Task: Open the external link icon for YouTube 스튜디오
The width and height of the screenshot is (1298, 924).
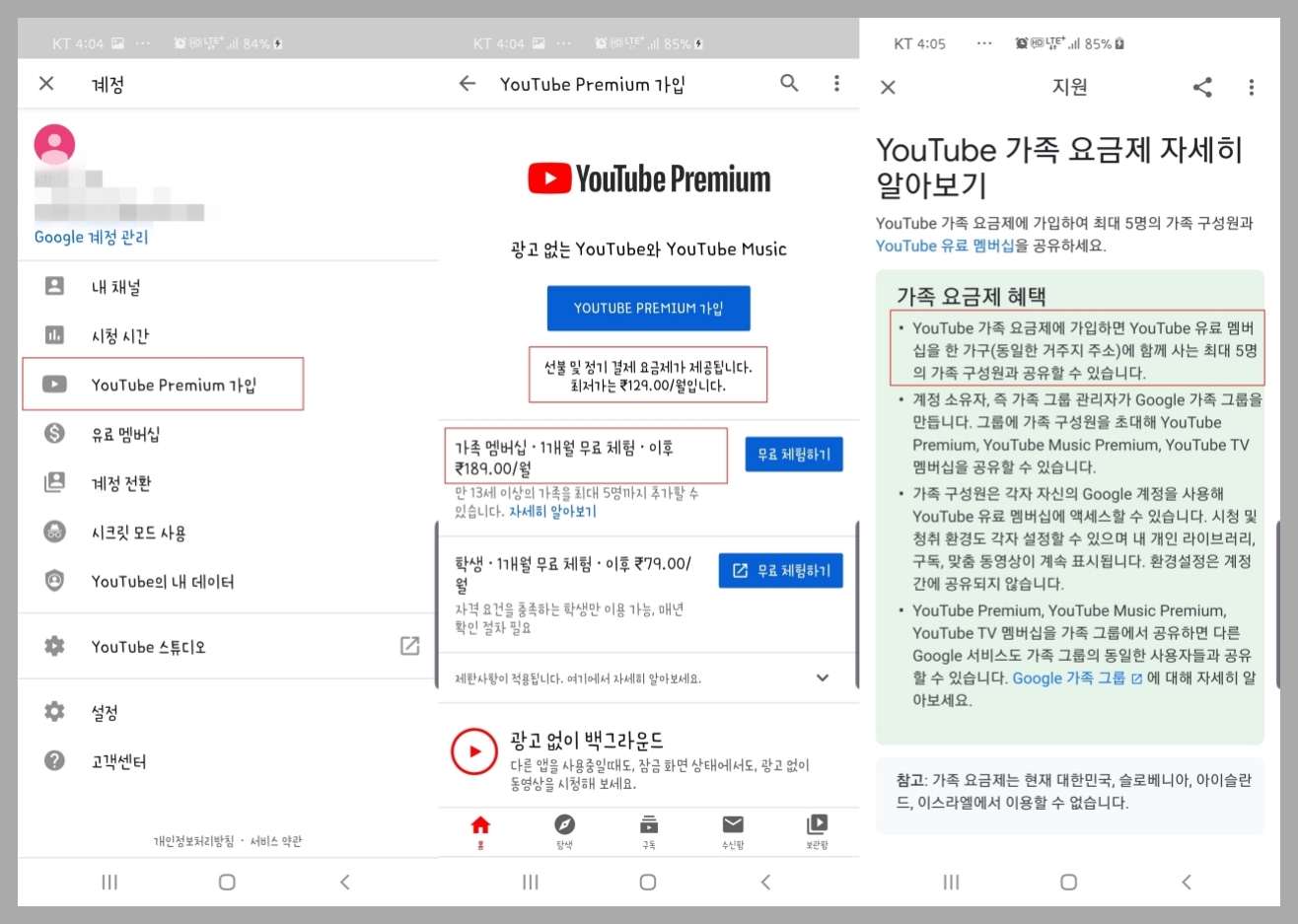Action: coord(409,646)
